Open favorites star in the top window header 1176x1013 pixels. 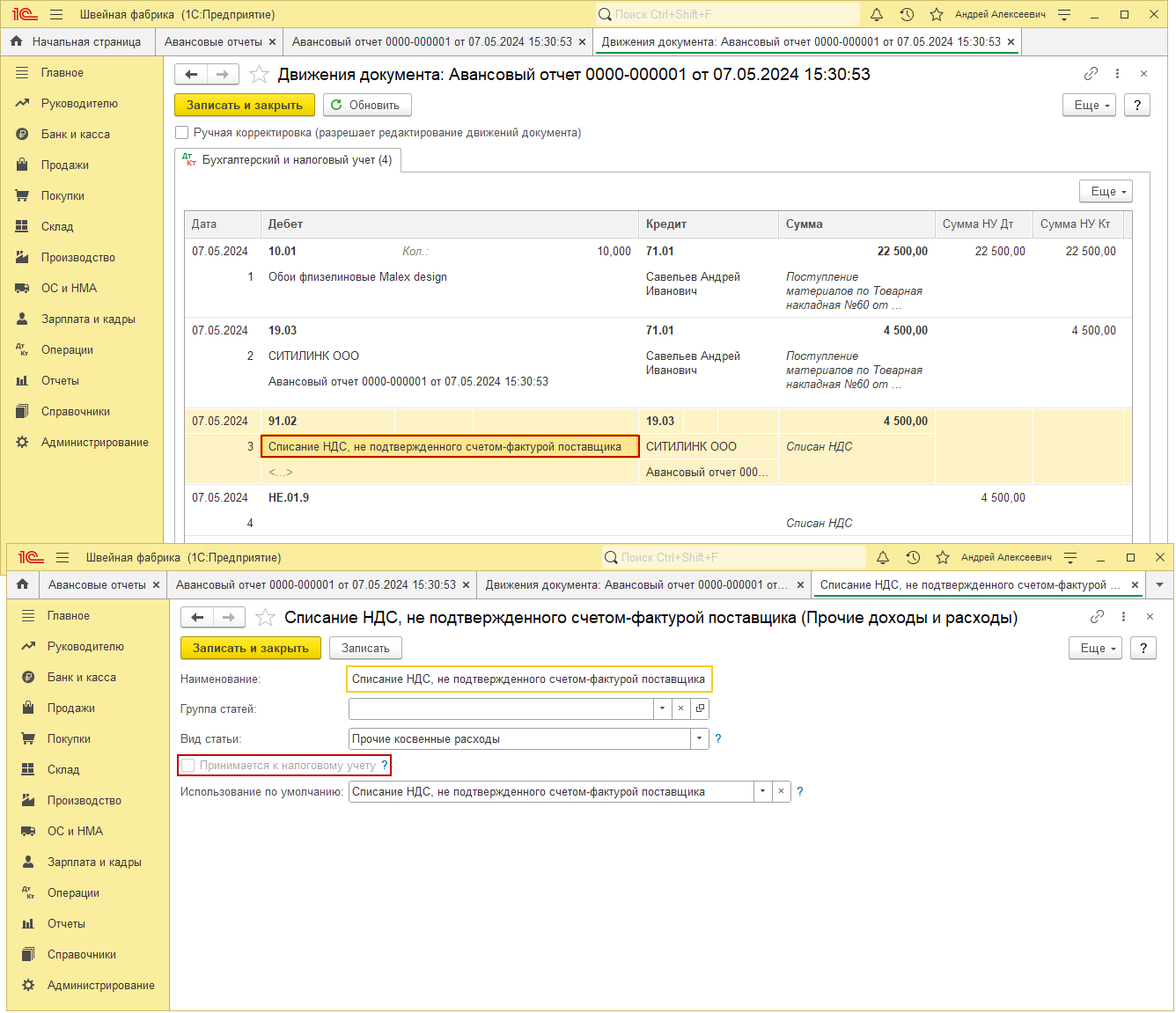pos(937,14)
